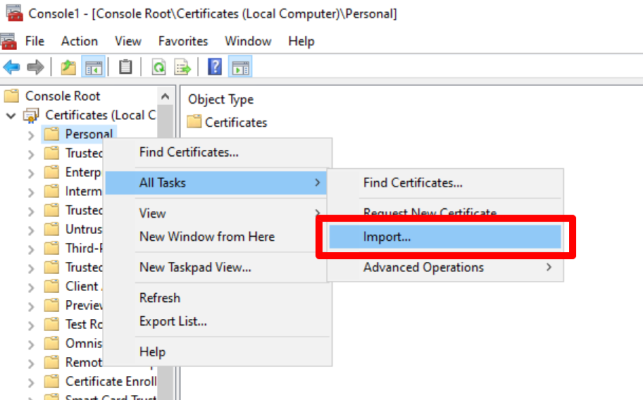
Task: Open the View submenu in context menu
Action: [217, 213]
